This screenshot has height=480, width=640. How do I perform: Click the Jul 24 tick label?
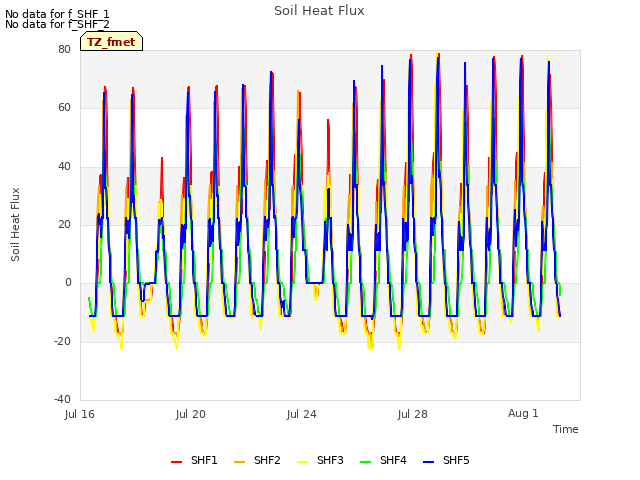pyautogui.click(x=302, y=414)
